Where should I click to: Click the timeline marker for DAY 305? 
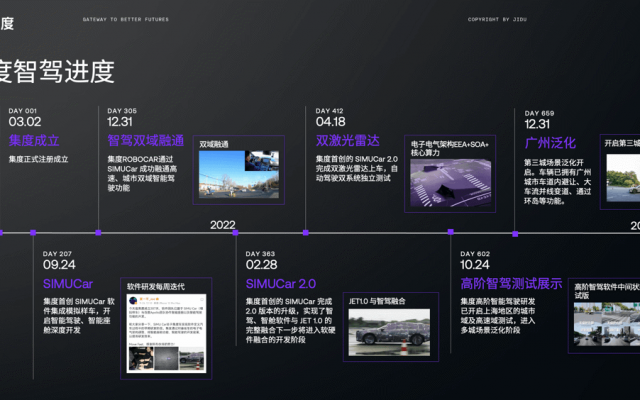(98, 233)
